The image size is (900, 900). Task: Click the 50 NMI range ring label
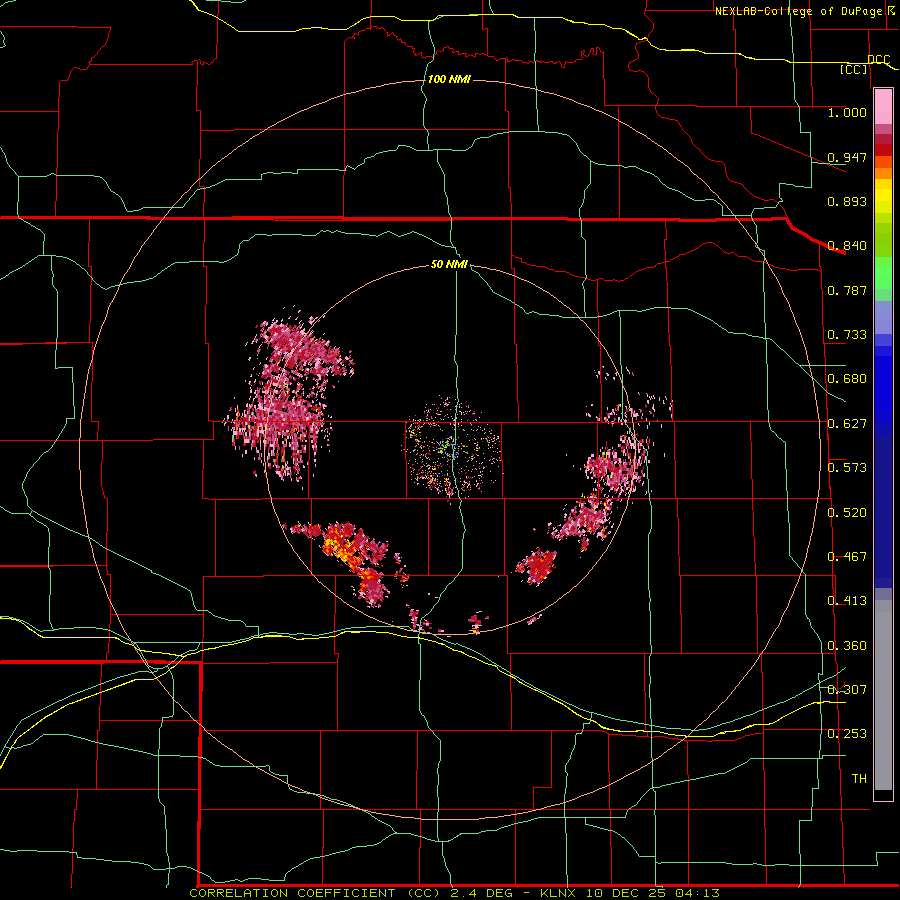tap(449, 264)
